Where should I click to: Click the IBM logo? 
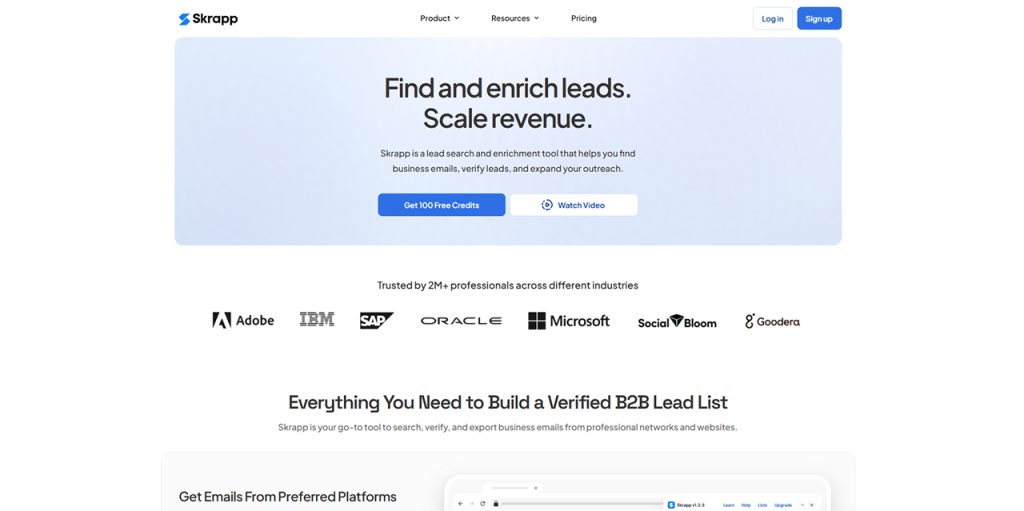317,320
